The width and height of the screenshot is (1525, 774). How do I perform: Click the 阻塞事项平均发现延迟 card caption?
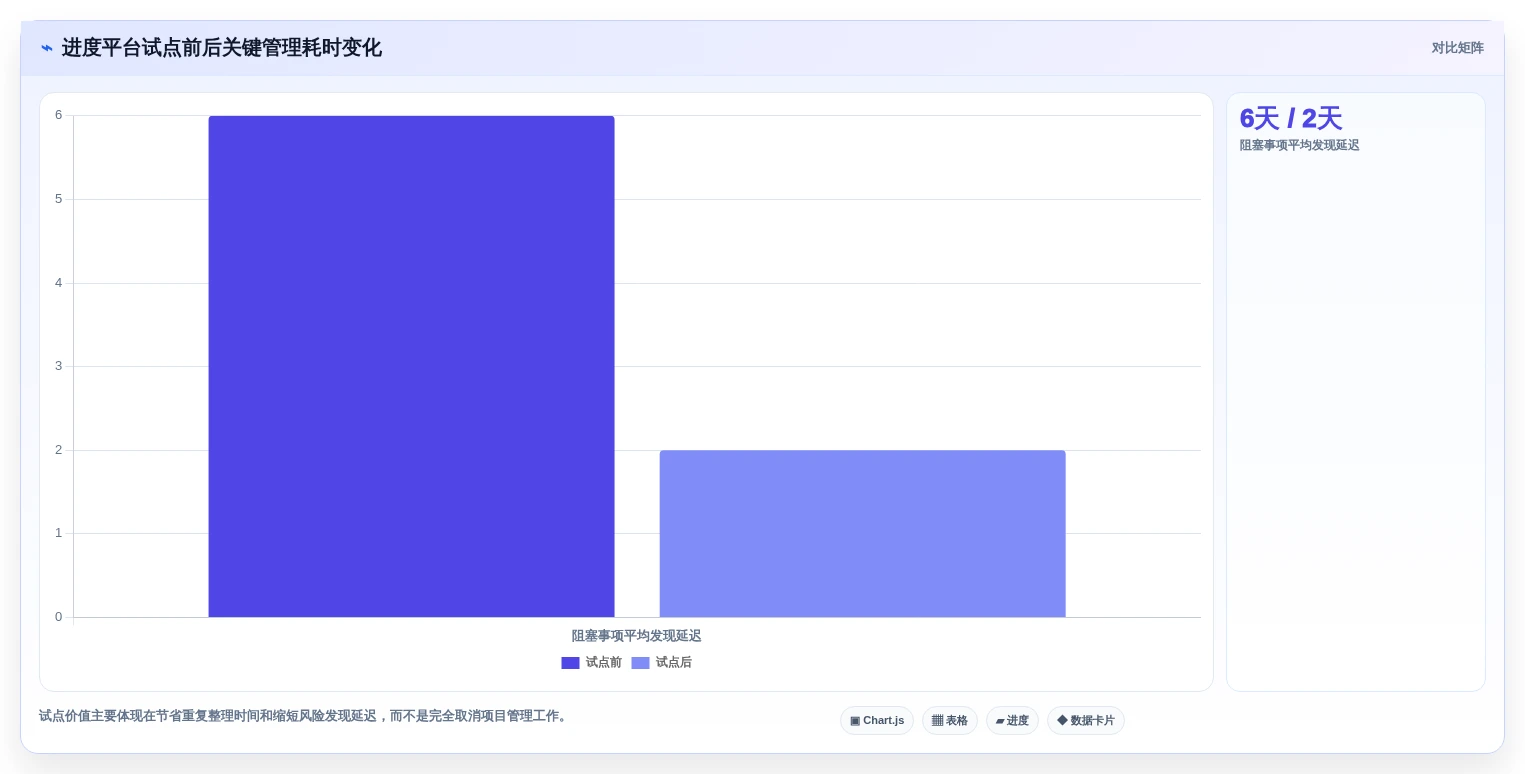click(x=1299, y=145)
